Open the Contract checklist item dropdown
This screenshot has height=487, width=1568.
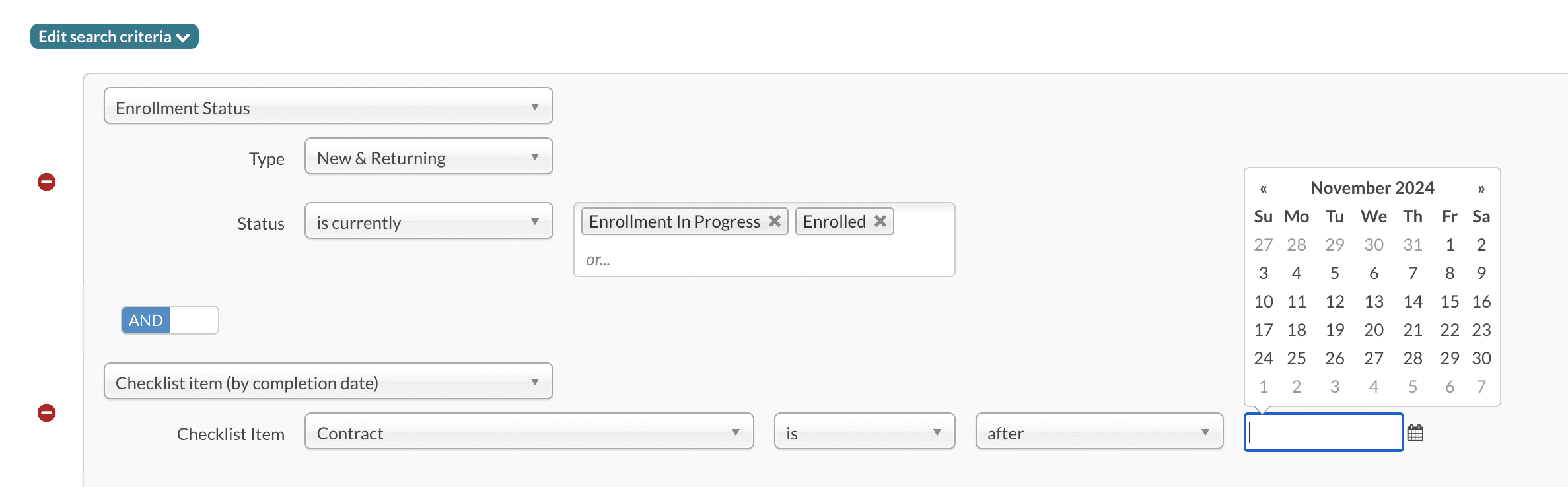click(x=528, y=432)
